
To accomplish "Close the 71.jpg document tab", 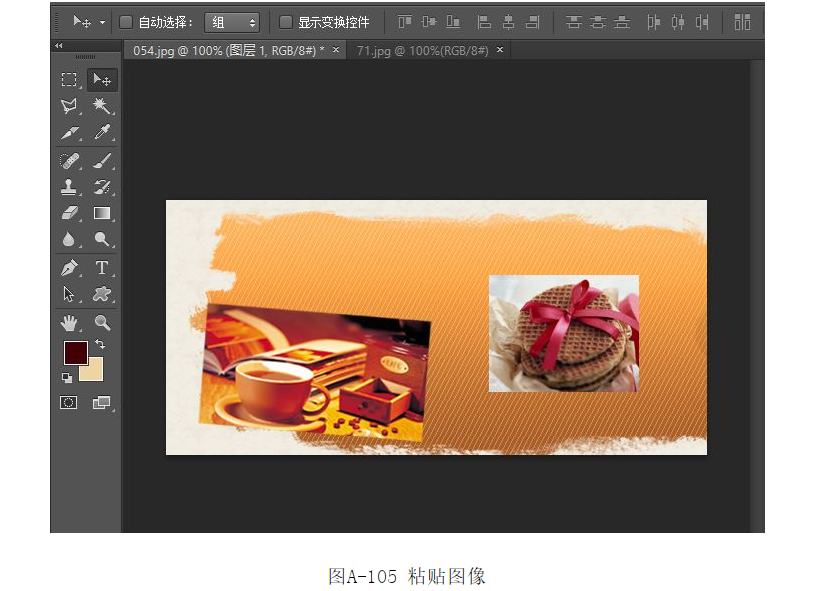I will [x=499, y=50].
